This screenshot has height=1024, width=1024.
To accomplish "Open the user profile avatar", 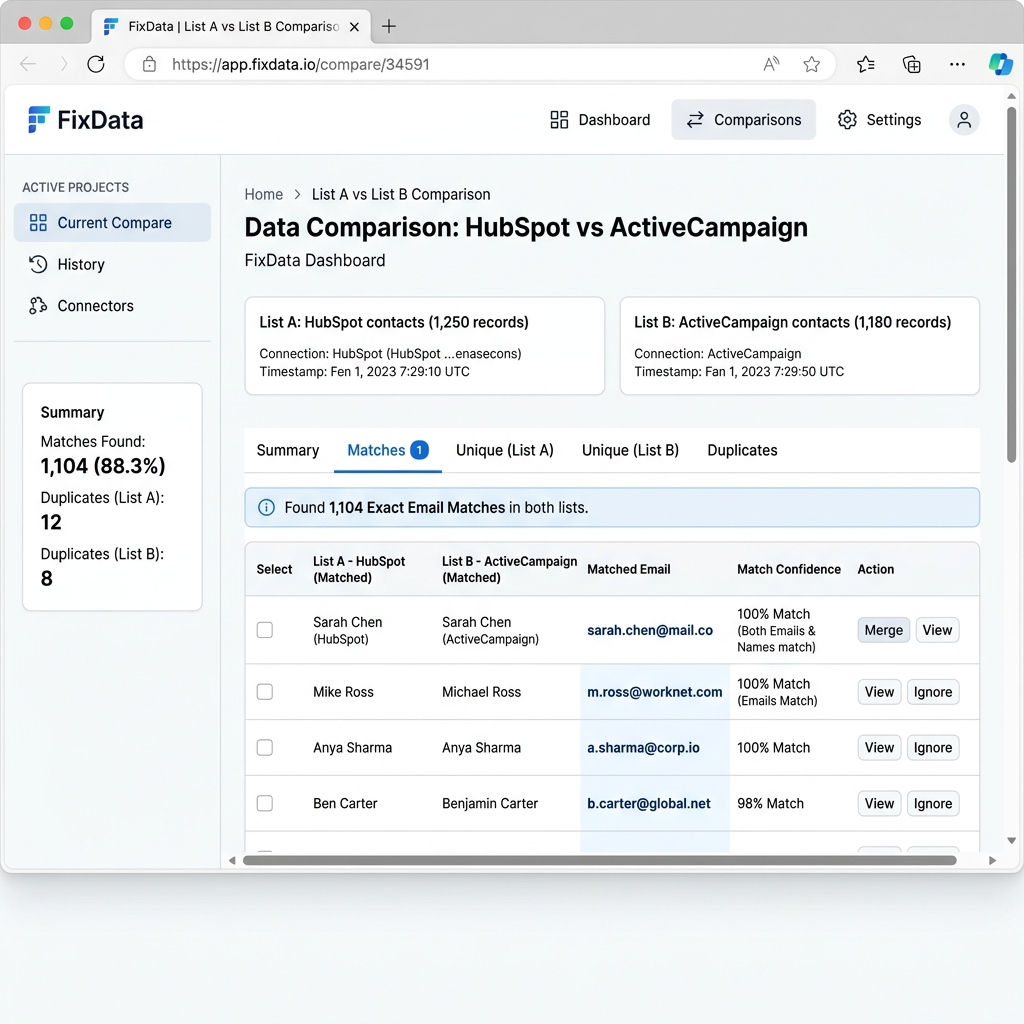I will (x=964, y=120).
